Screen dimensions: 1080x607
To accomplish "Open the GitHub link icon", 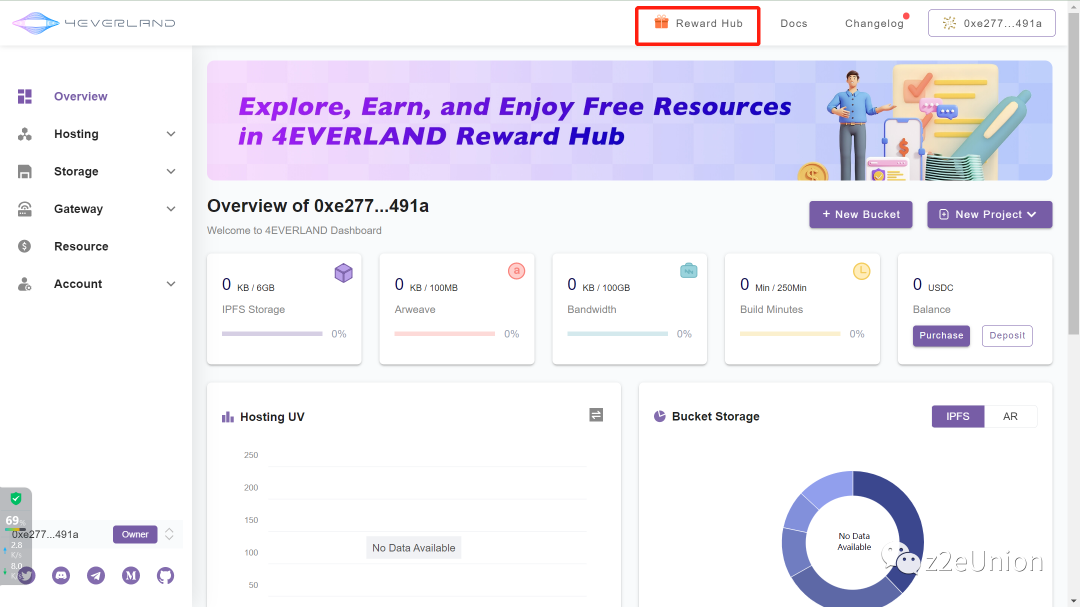I will (165, 575).
